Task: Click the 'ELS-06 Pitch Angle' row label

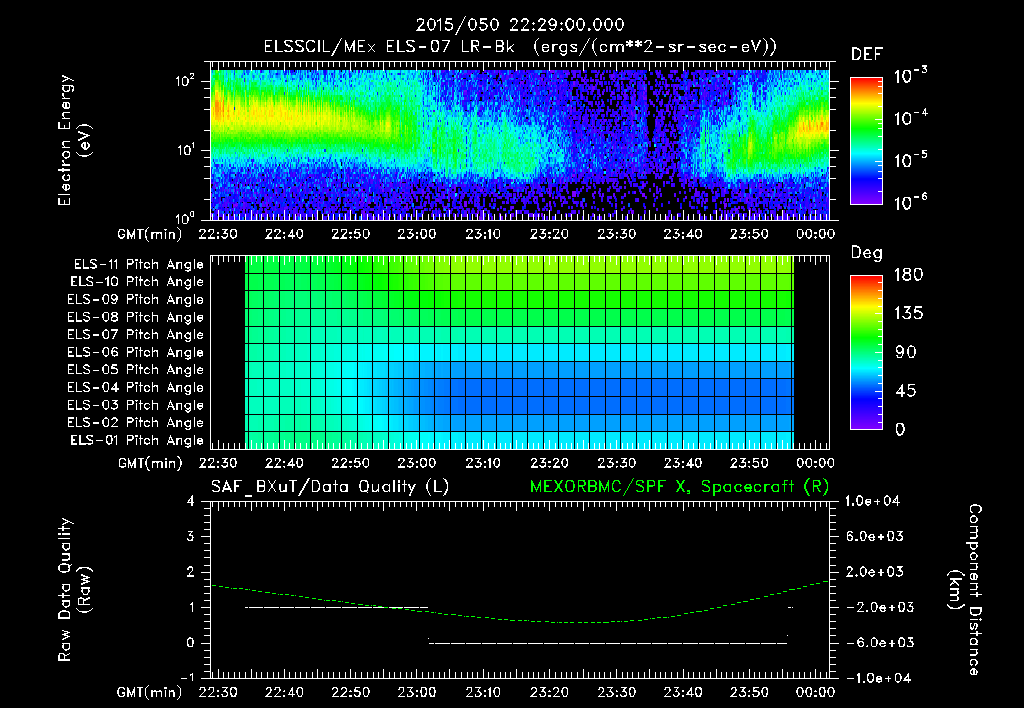Action: (x=135, y=352)
